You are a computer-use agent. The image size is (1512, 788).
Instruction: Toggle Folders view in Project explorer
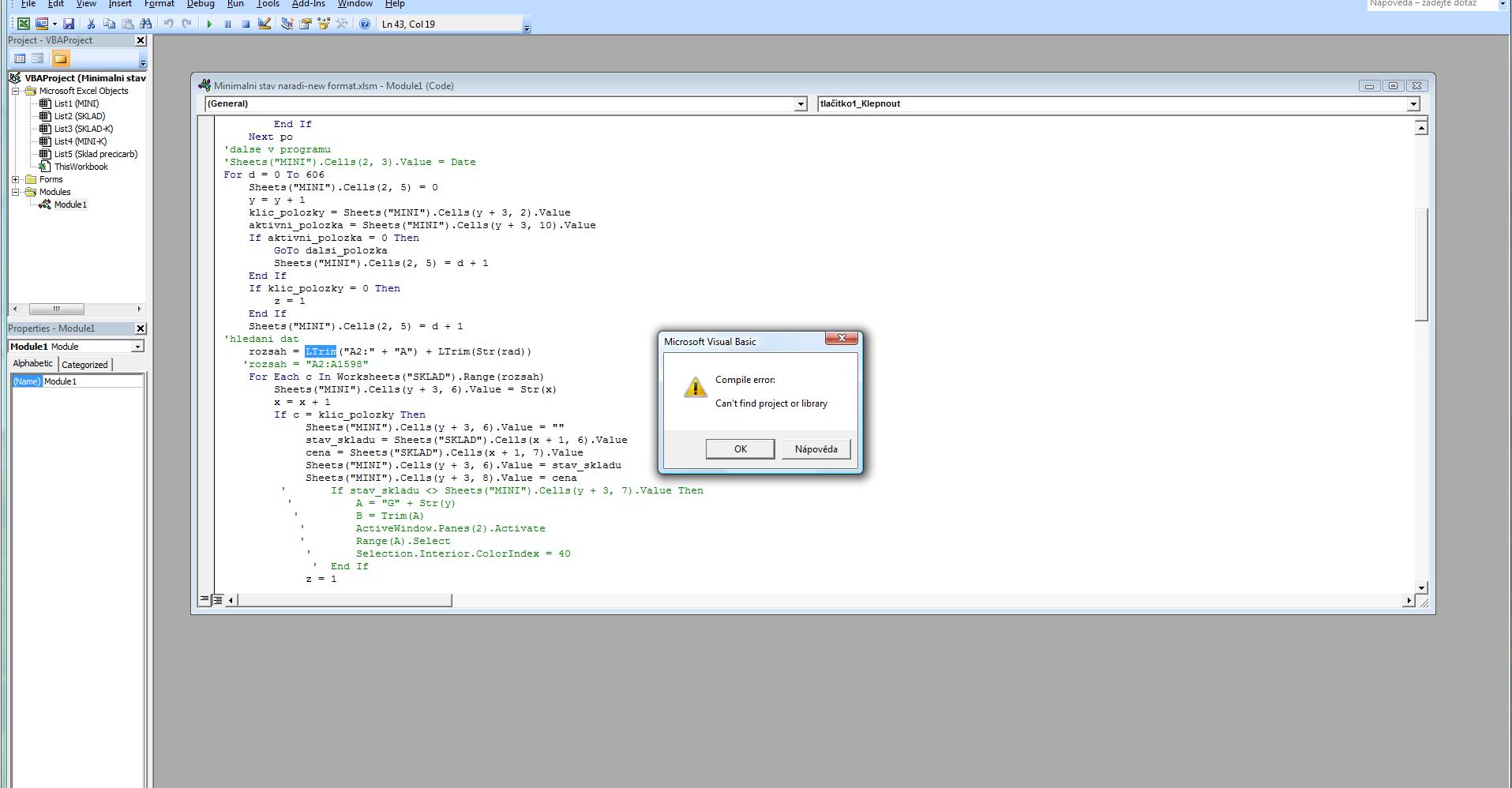click(x=61, y=58)
